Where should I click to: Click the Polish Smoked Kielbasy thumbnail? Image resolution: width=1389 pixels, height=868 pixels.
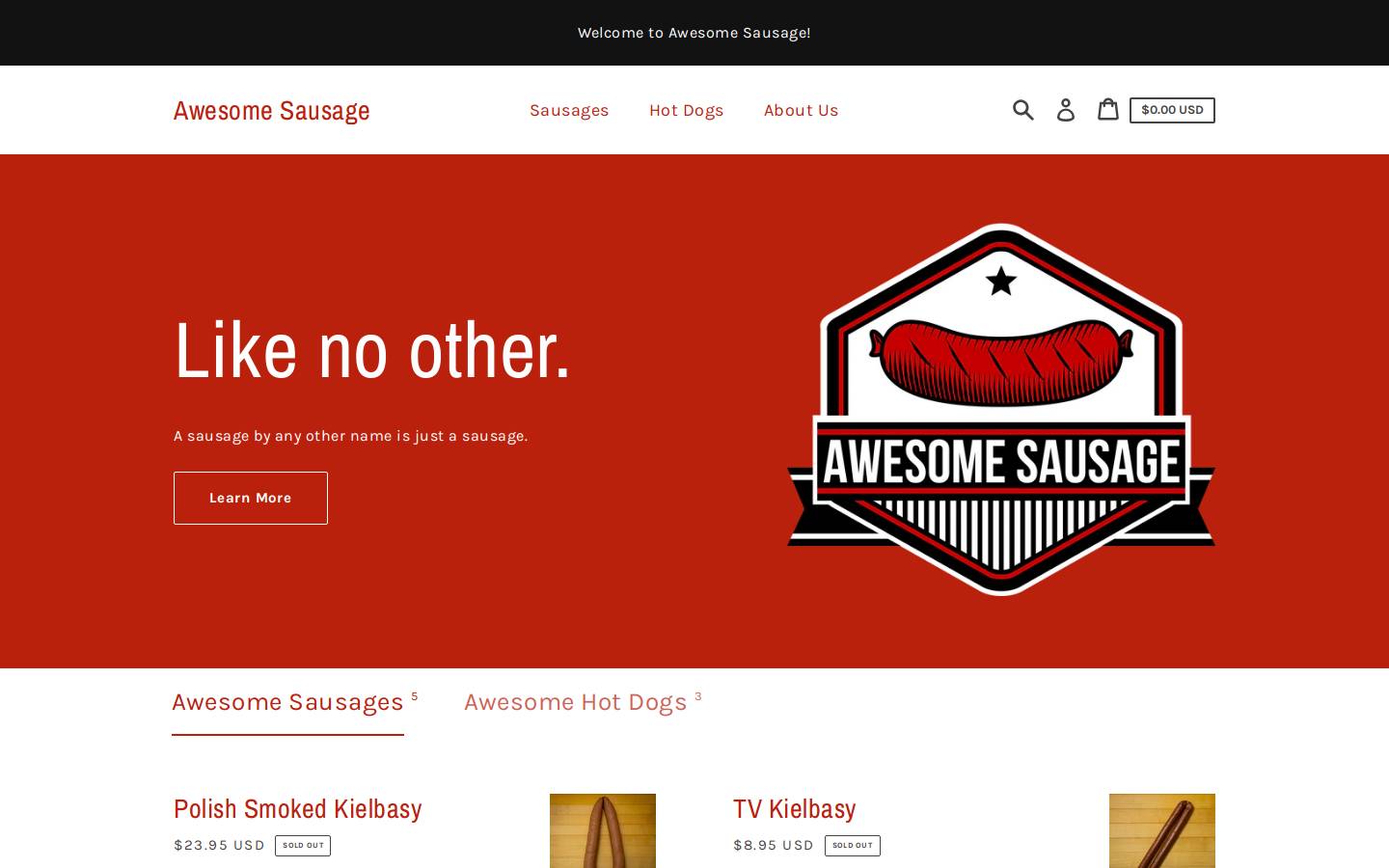603,830
